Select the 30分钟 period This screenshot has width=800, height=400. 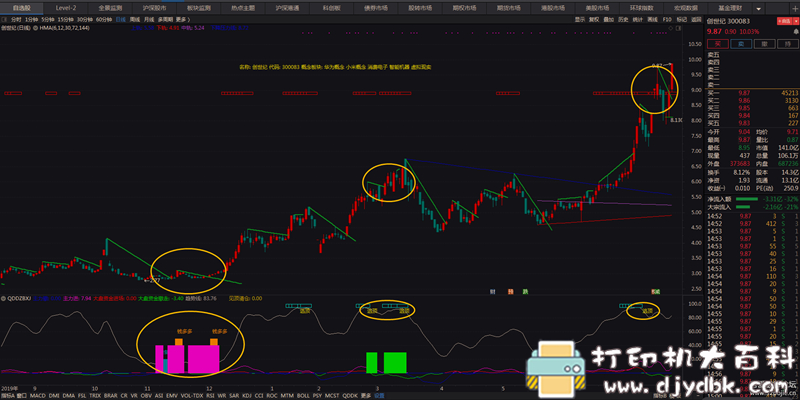click(83, 20)
